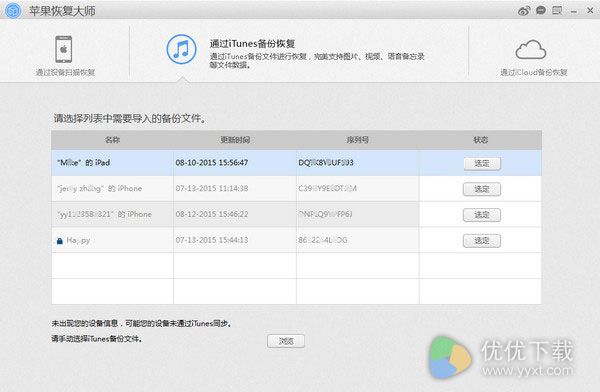Select the device scan phone icon

tap(64, 49)
